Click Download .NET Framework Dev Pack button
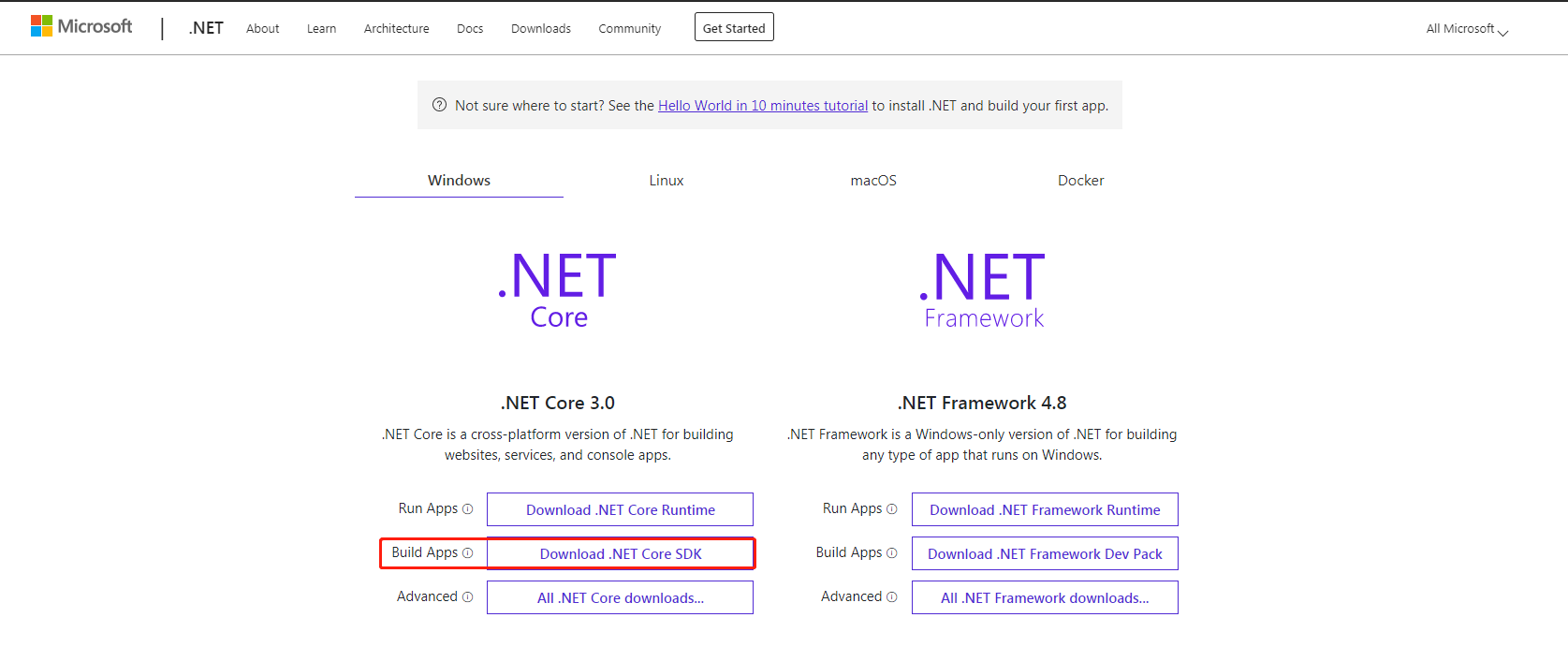 coord(1045,553)
